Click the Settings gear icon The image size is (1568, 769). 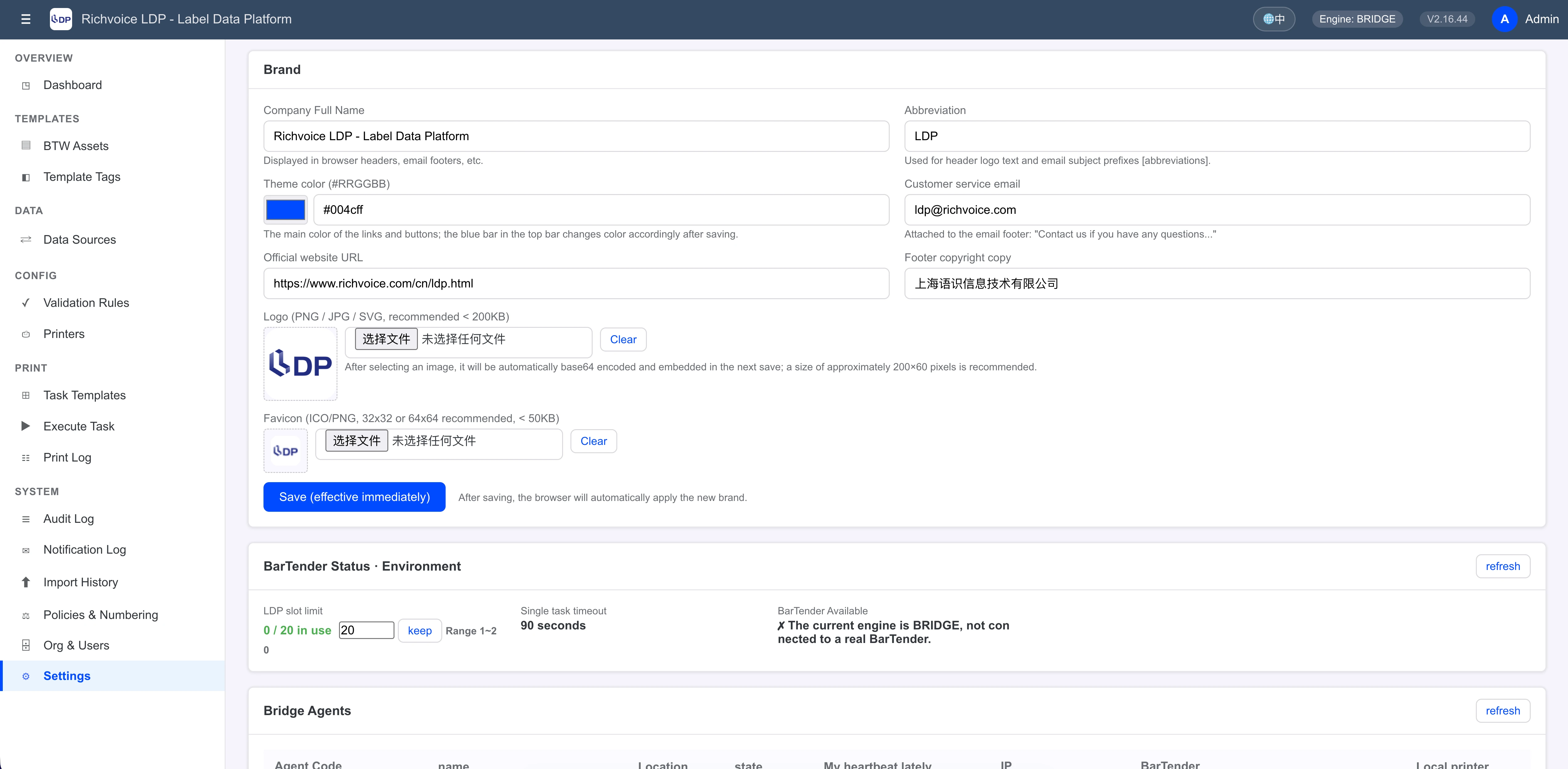[x=26, y=676]
